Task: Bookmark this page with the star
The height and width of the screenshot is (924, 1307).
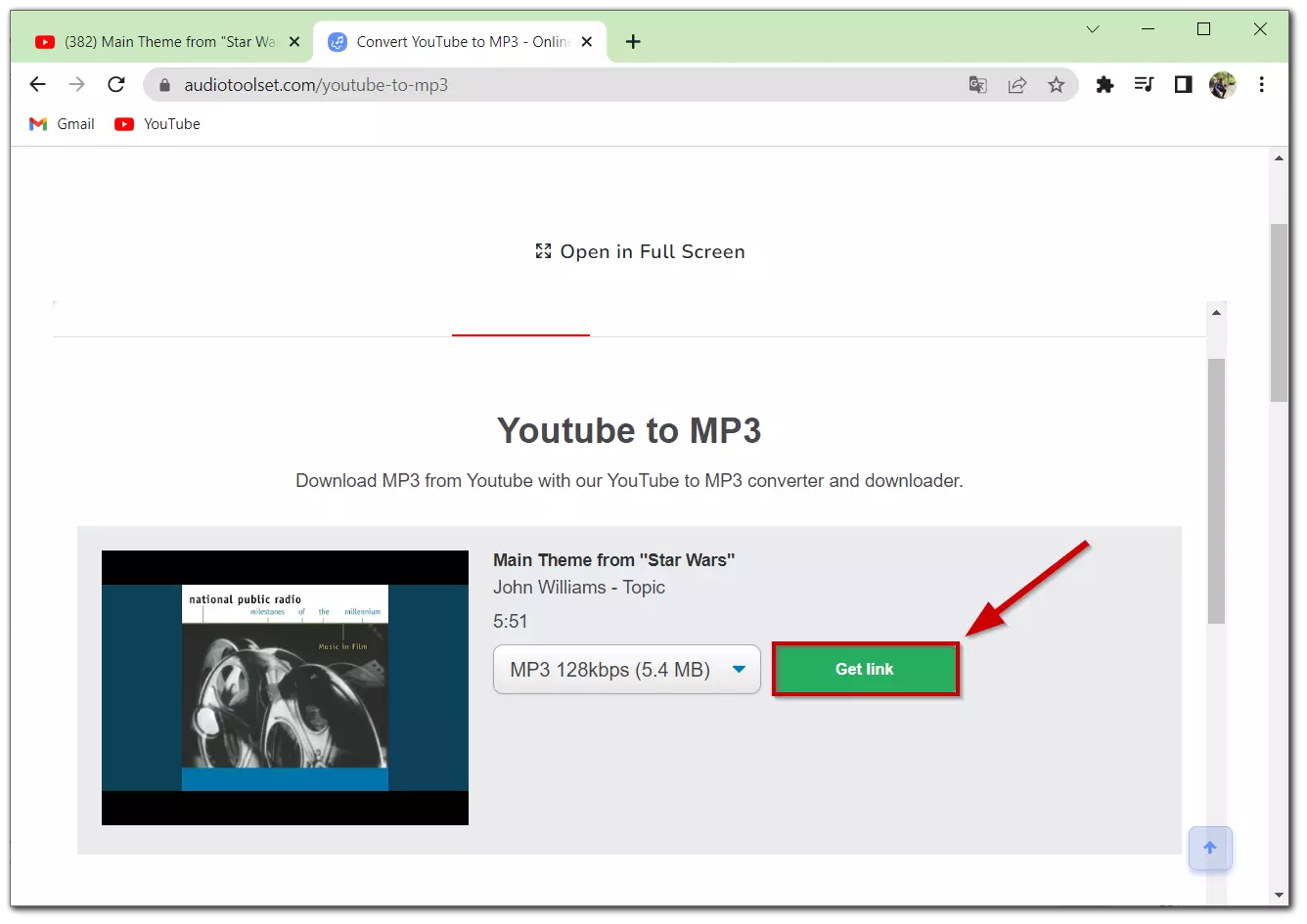Action: [1057, 85]
